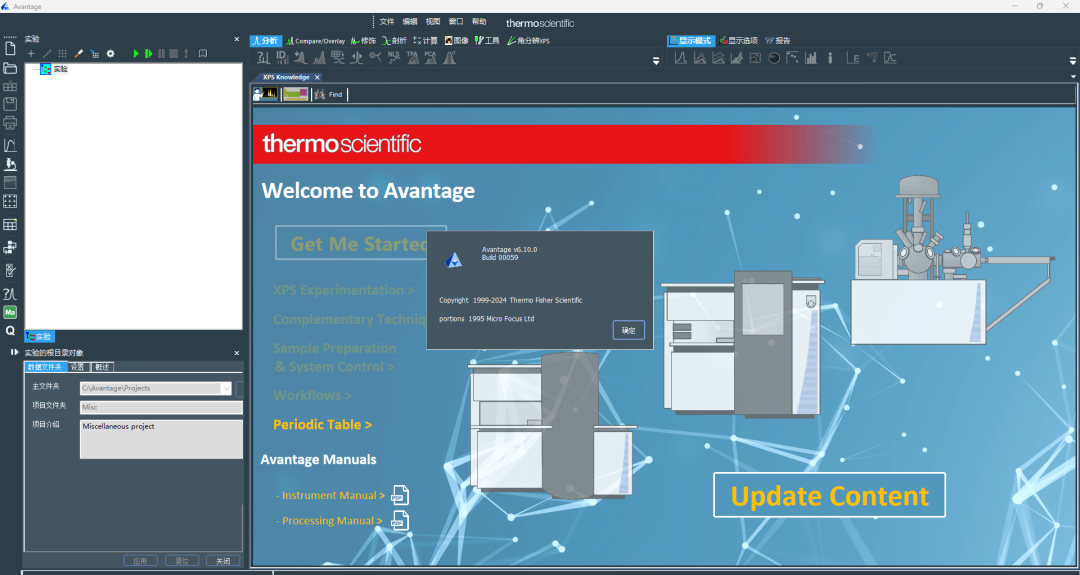Open the Periodic Table link
1080x575 pixels.
click(x=322, y=425)
